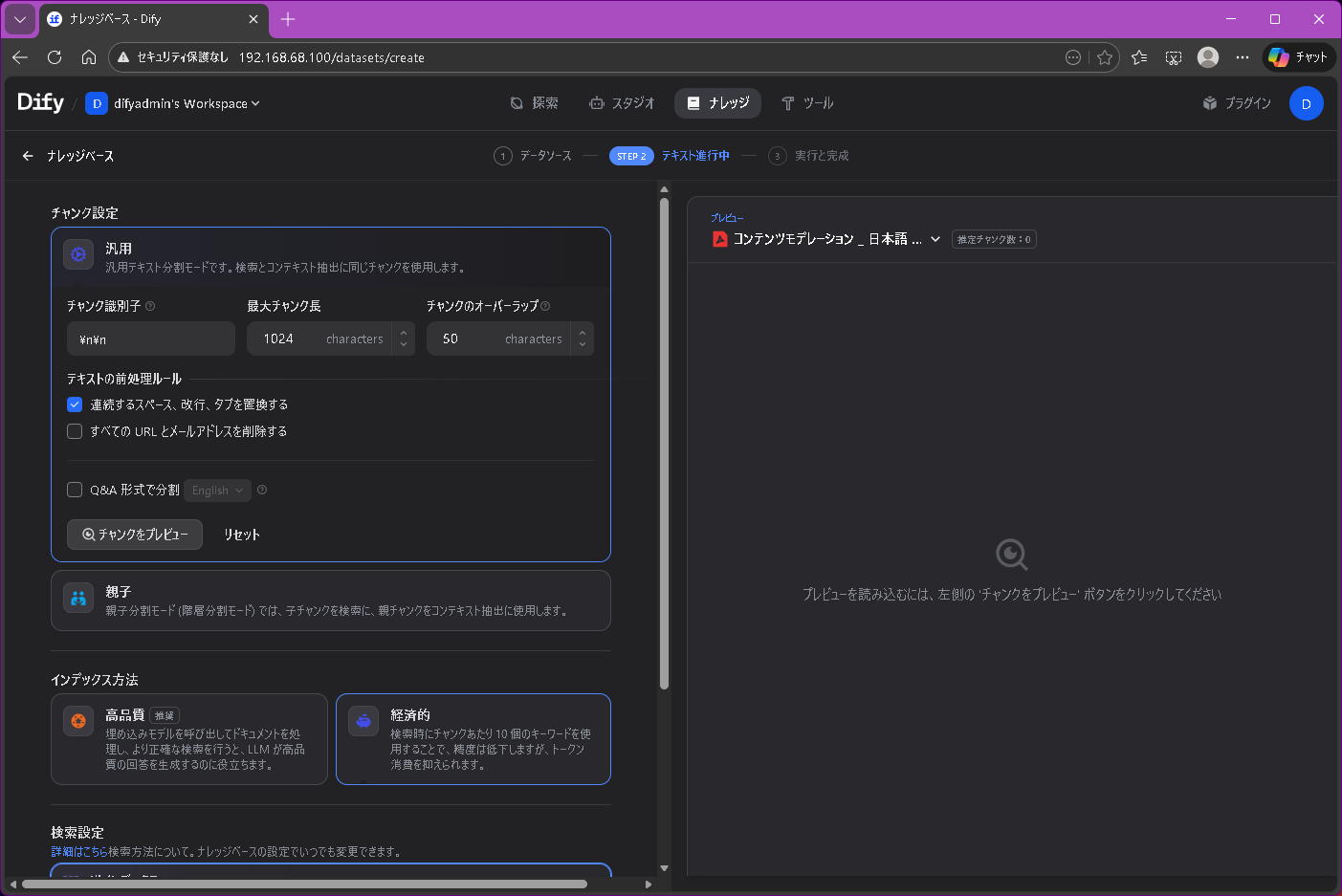The width and height of the screenshot is (1342, 896).
Task: Open the 探索 menu item
Action: point(536,102)
